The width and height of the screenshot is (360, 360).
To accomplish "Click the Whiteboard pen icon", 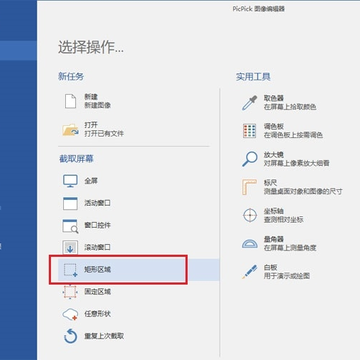I will tap(249, 272).
